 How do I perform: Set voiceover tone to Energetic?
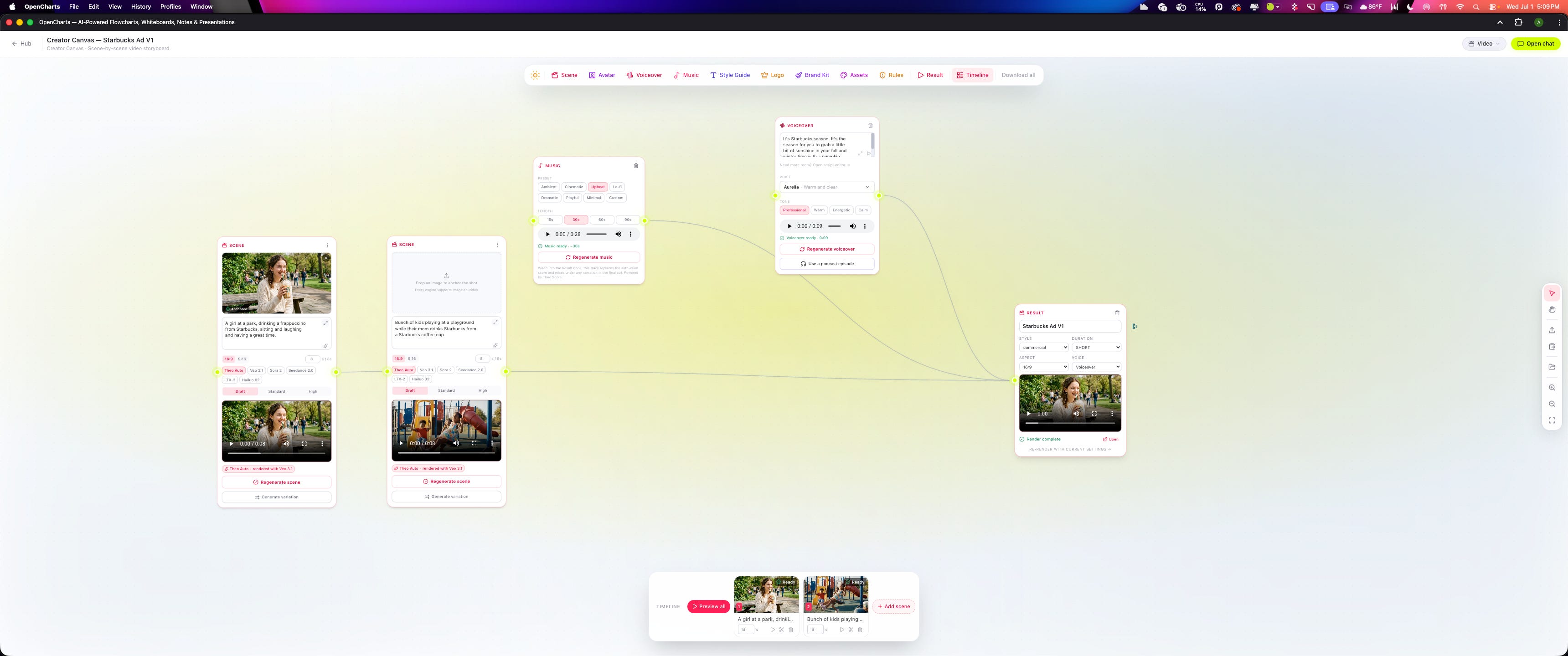coord(841,210)
